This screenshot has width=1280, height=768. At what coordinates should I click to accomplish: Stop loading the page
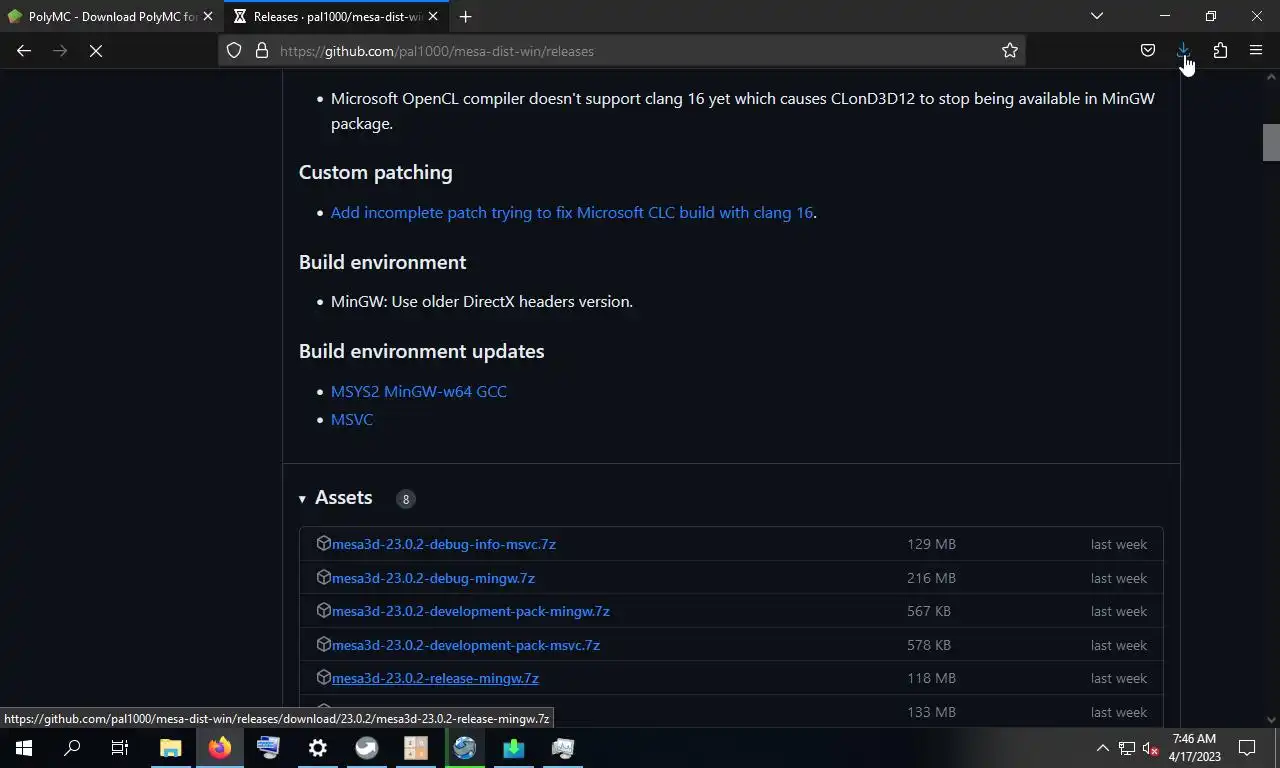[96, 51]
